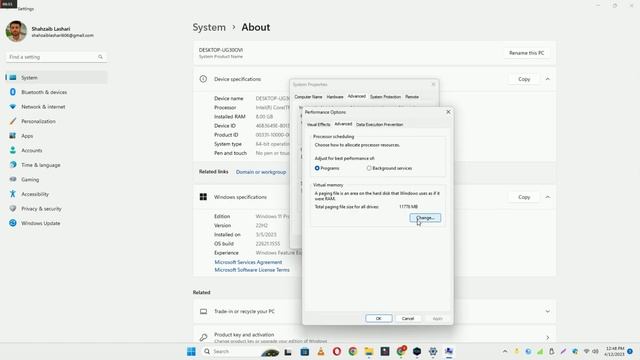The height and width of the screenshot is (360, 640).
Task: Click Rename this PC button
Action: click(527, 53)
